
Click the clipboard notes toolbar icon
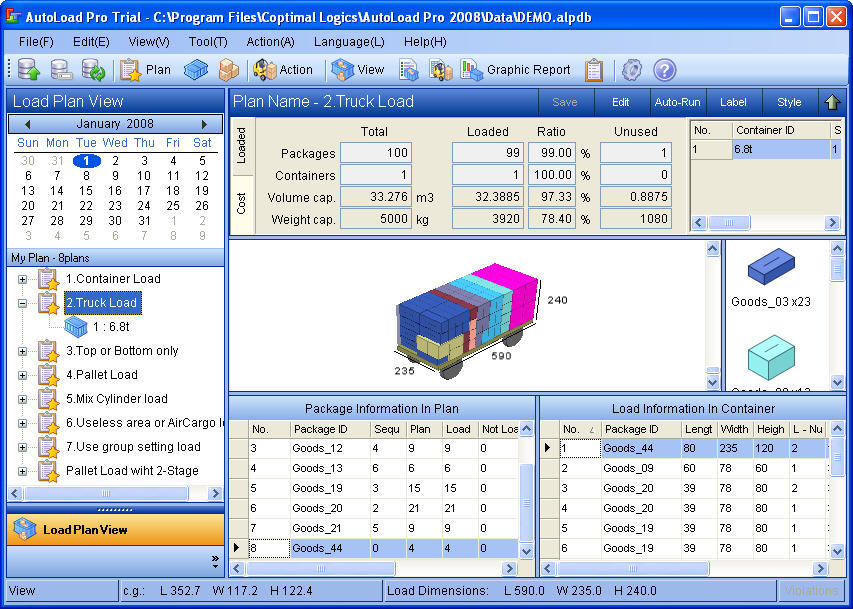click(594, 70)
